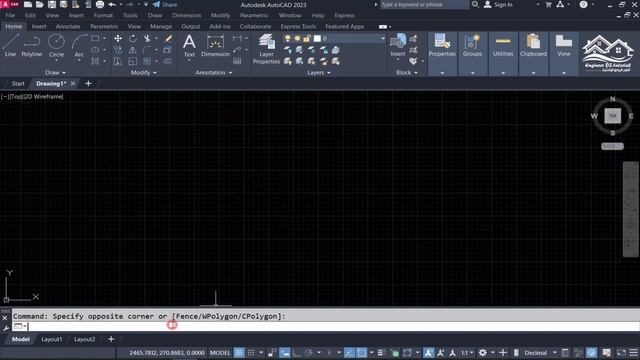Viewport: 640px width, 360px height.
Task: Click the Scale tool
Action: click(133, 61)
